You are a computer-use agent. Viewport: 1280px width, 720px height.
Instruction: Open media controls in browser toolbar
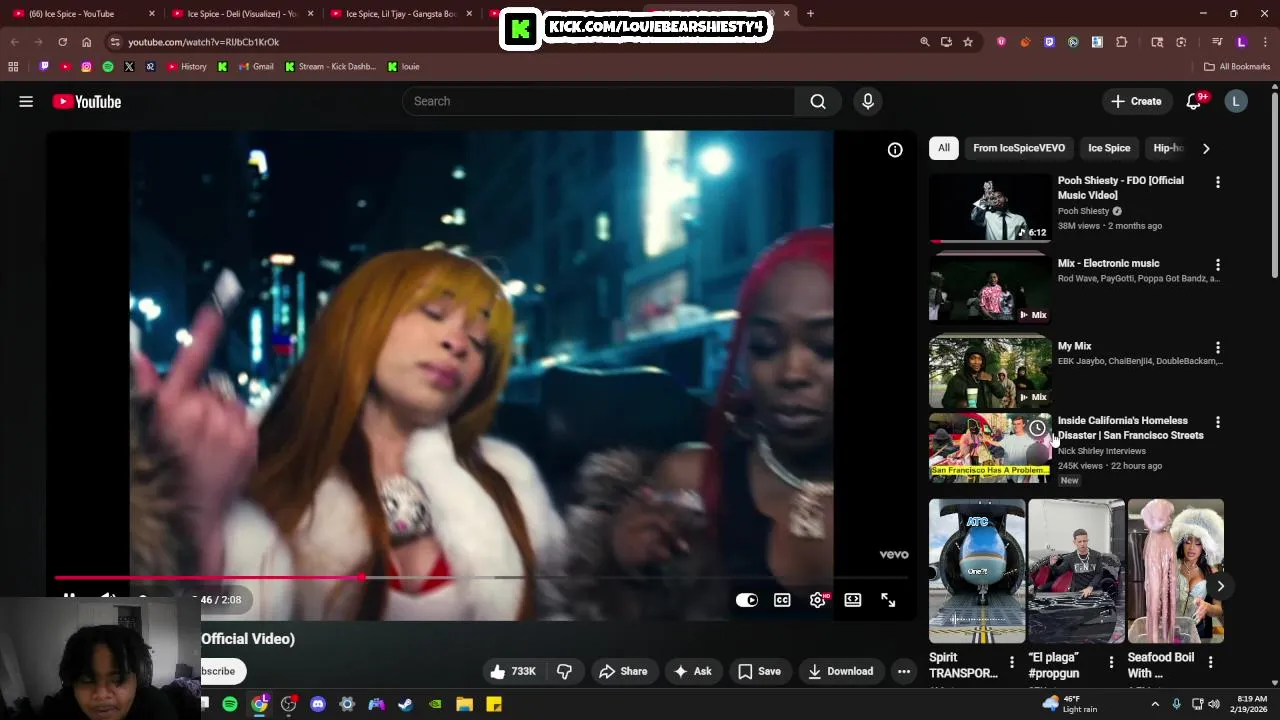(1217, 42)
